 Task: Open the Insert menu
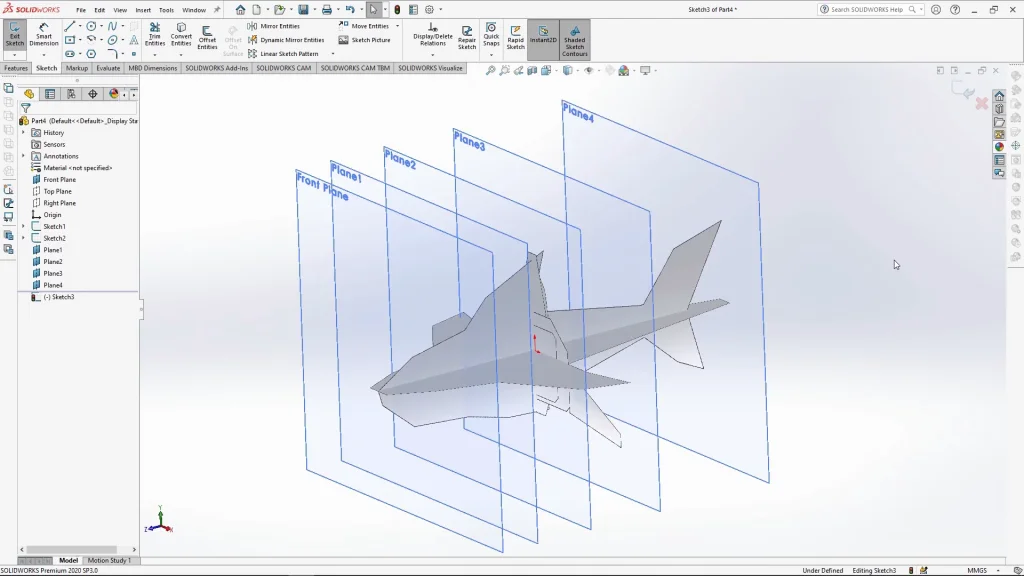coord(143,10)
